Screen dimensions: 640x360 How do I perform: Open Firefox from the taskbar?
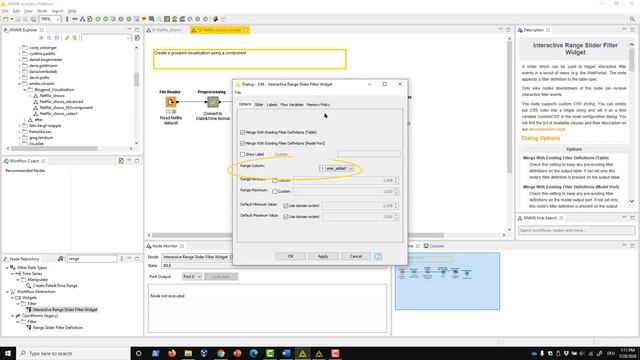tap(172, 353)
